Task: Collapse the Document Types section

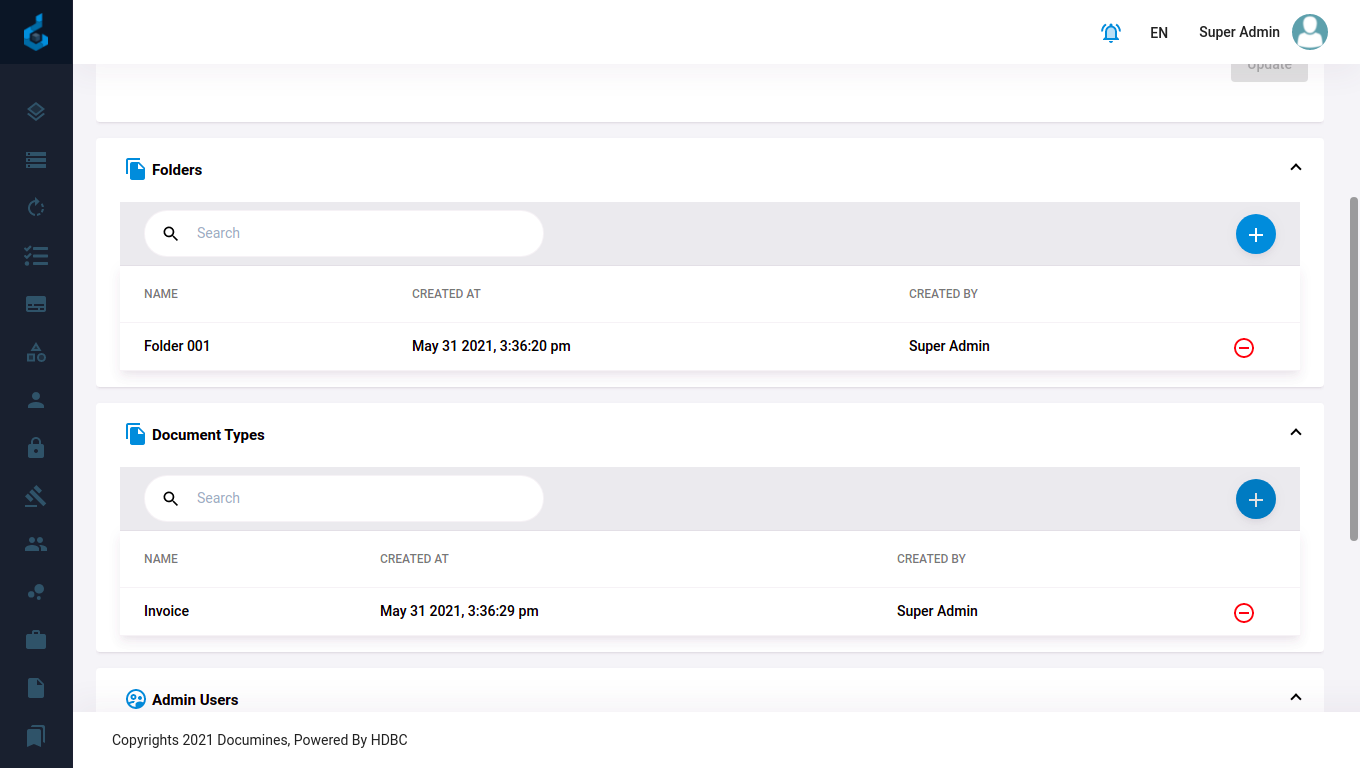Action: click(1295, 433)
